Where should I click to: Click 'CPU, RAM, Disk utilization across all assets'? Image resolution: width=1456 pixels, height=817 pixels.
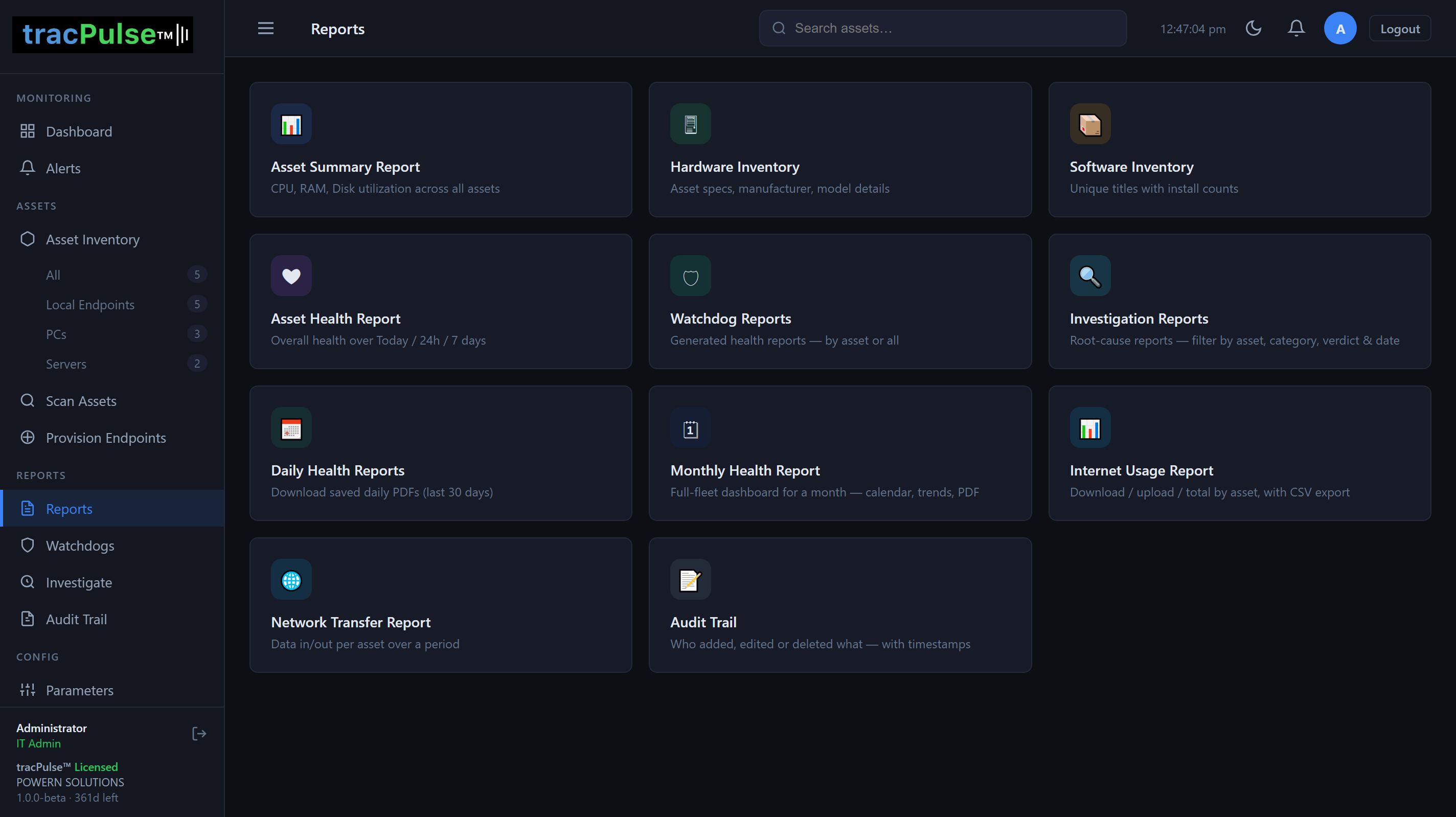(385, 188)
